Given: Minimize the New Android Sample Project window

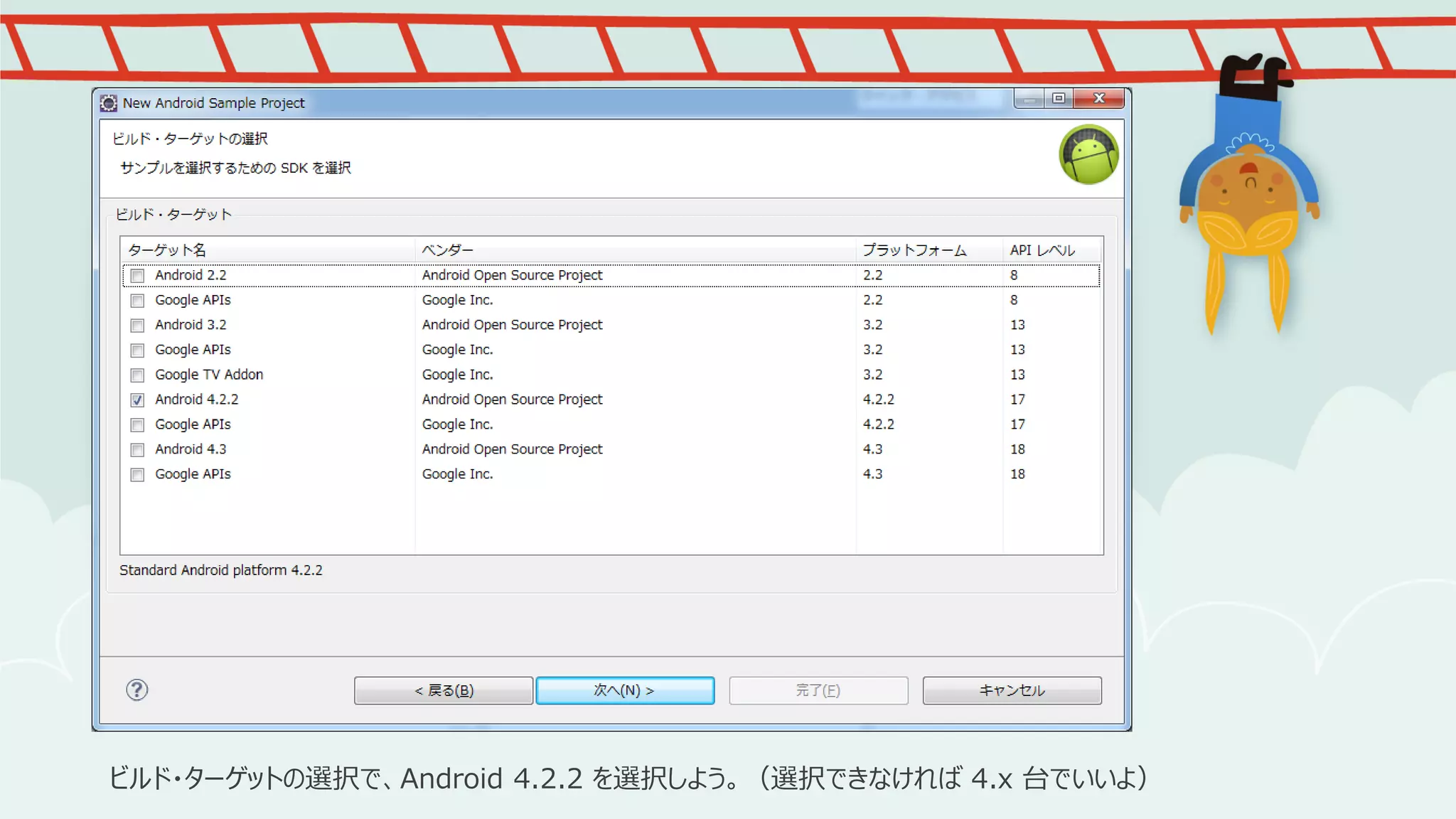Looking at the screenshot, I should point(1029,99).
